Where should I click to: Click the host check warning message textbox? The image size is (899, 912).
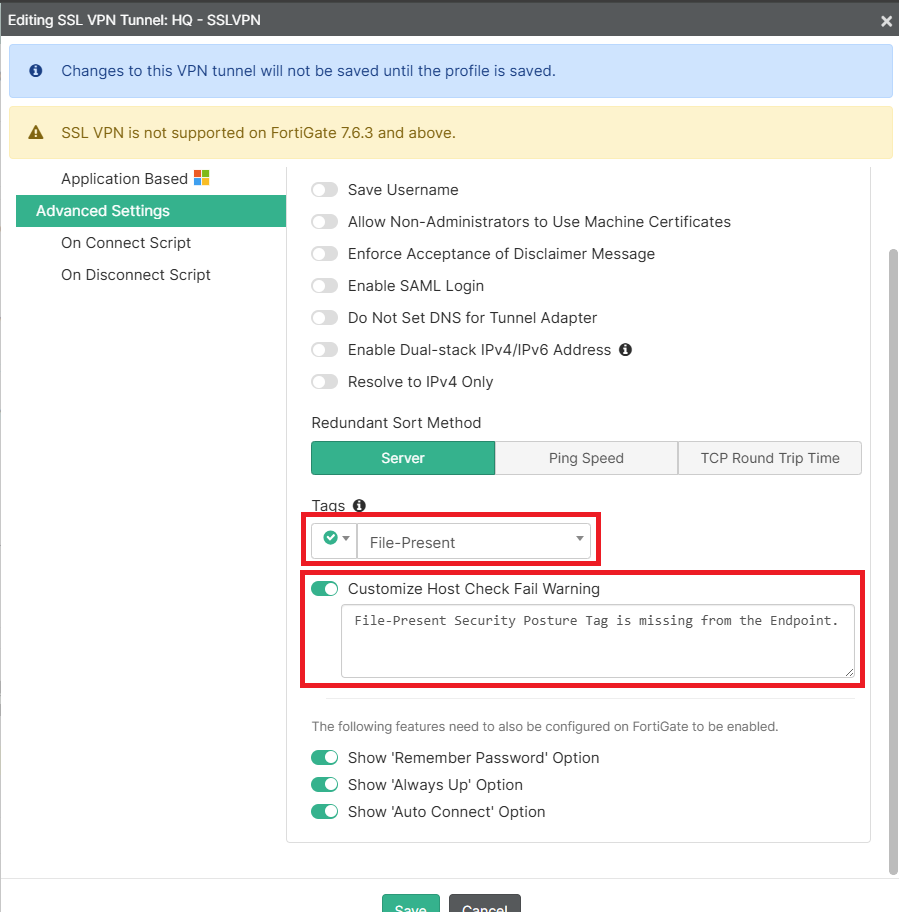[598, 640]
